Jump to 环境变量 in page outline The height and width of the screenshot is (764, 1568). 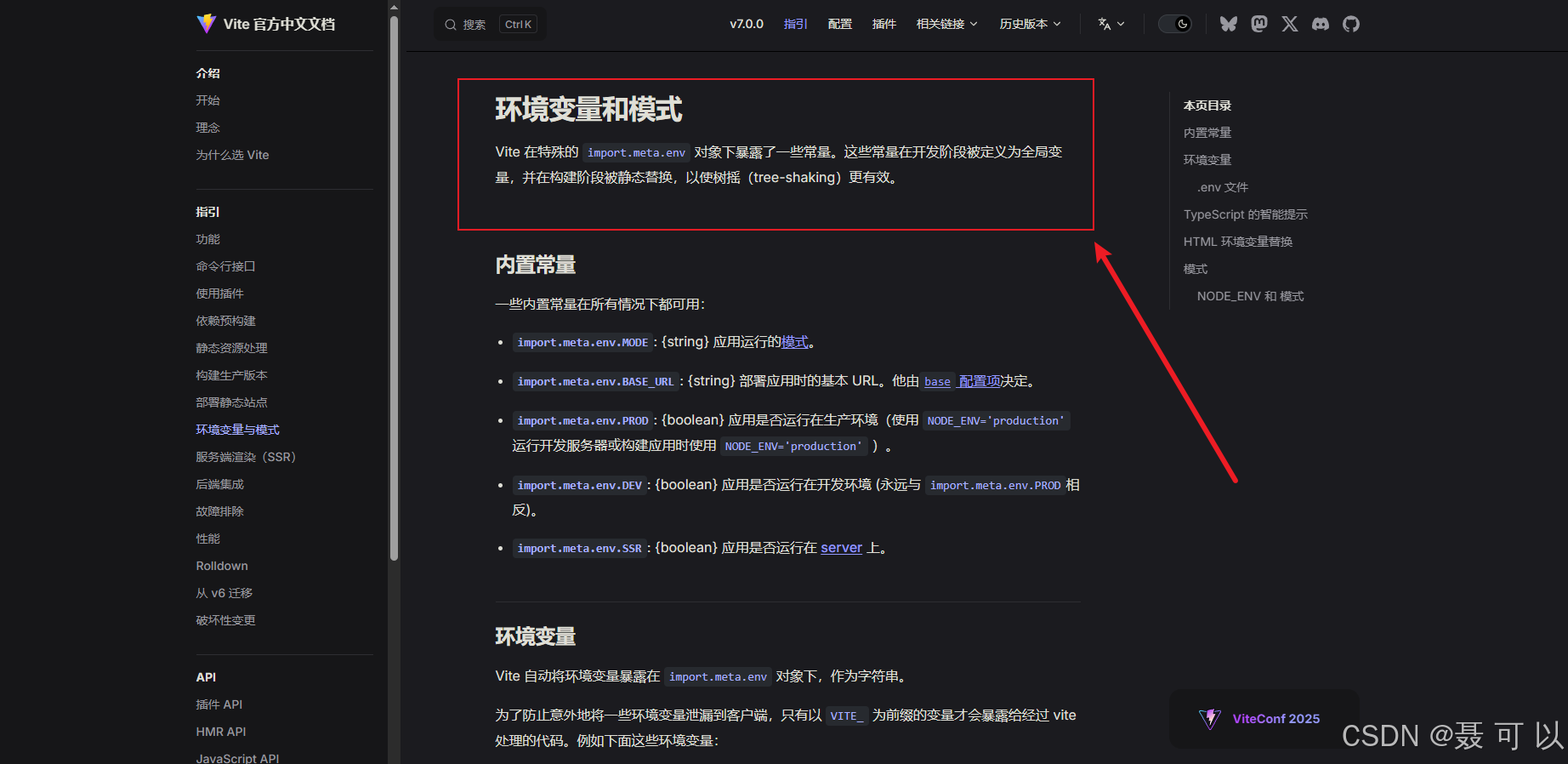(x=1207, y=160)
